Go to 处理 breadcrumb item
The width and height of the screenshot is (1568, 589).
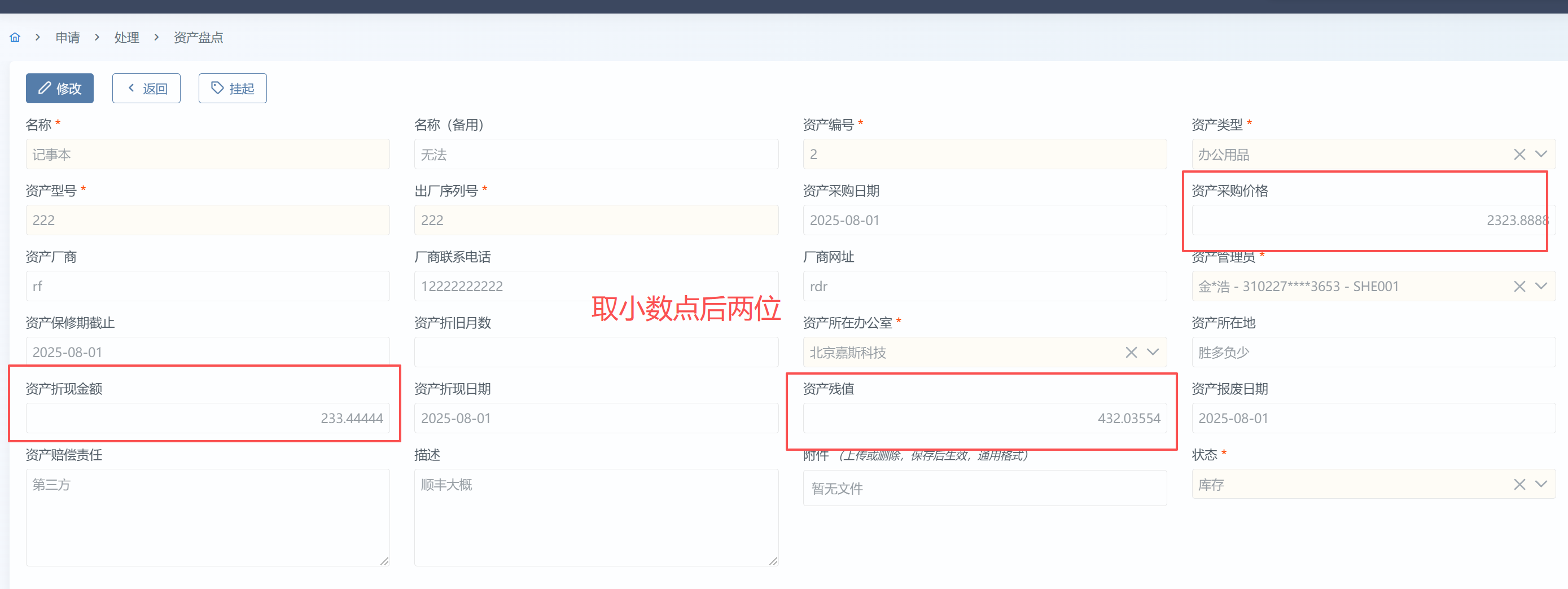pos(126,38)
